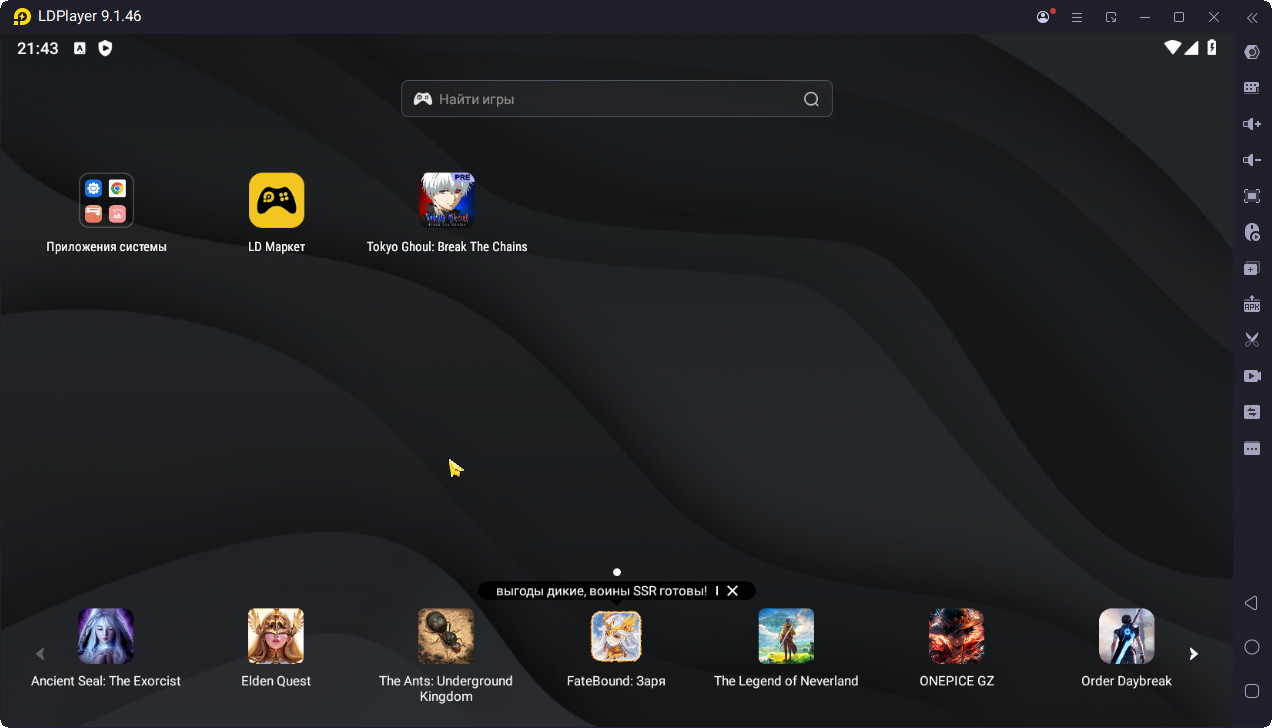1272x728 pixels.
Task: Click the volume down sidebar icon
Action: pyautogui.click(x=1252, y=160)
